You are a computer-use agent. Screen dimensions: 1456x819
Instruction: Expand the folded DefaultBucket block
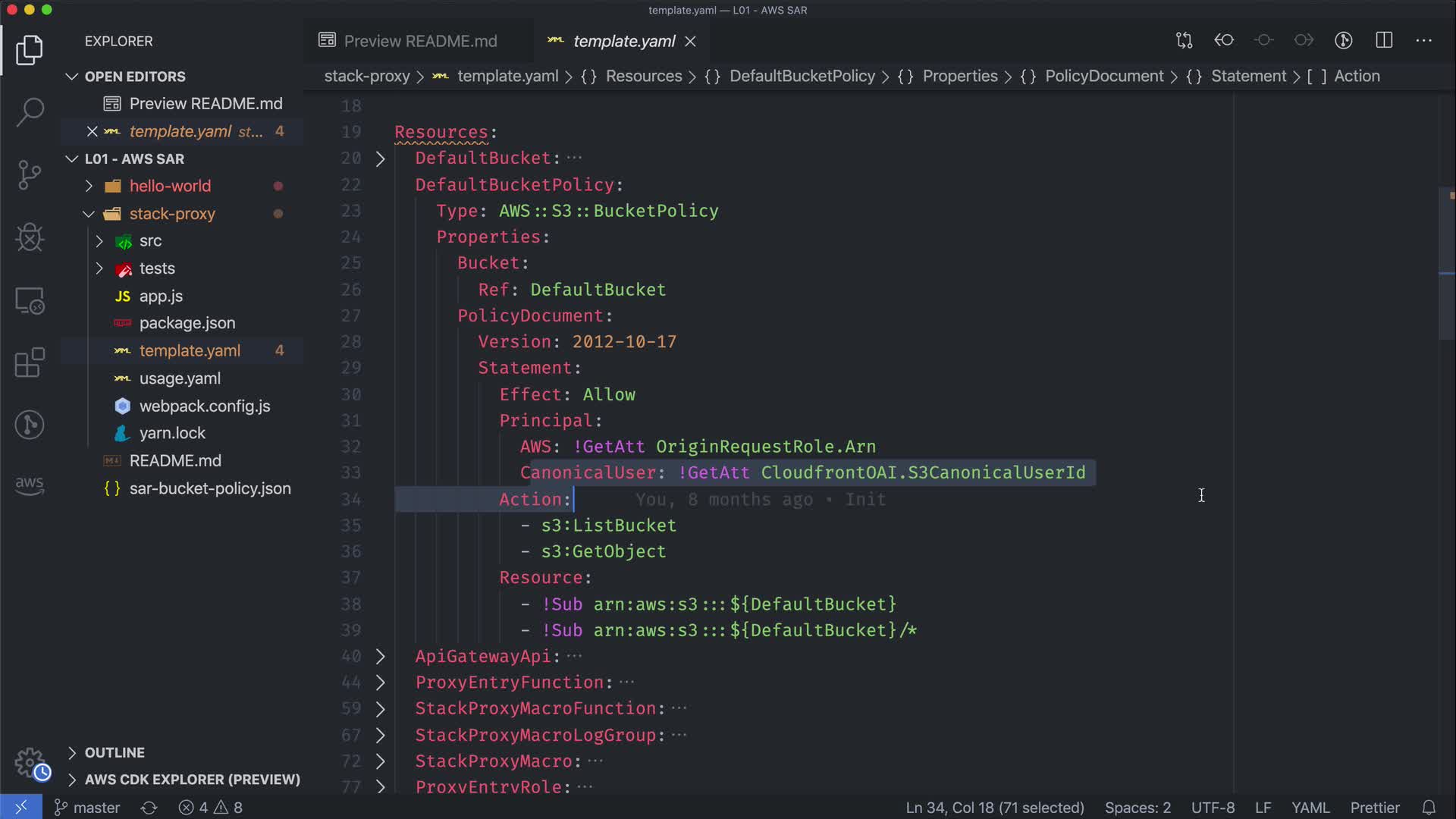(381, 158)
